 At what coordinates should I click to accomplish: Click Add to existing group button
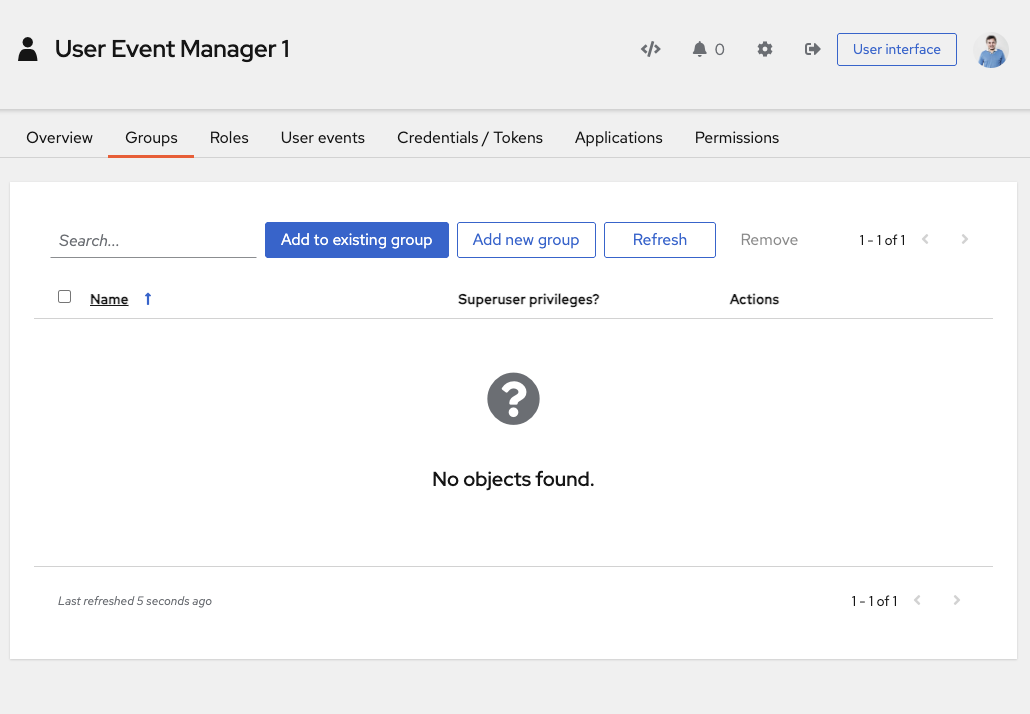coord(357,240)
